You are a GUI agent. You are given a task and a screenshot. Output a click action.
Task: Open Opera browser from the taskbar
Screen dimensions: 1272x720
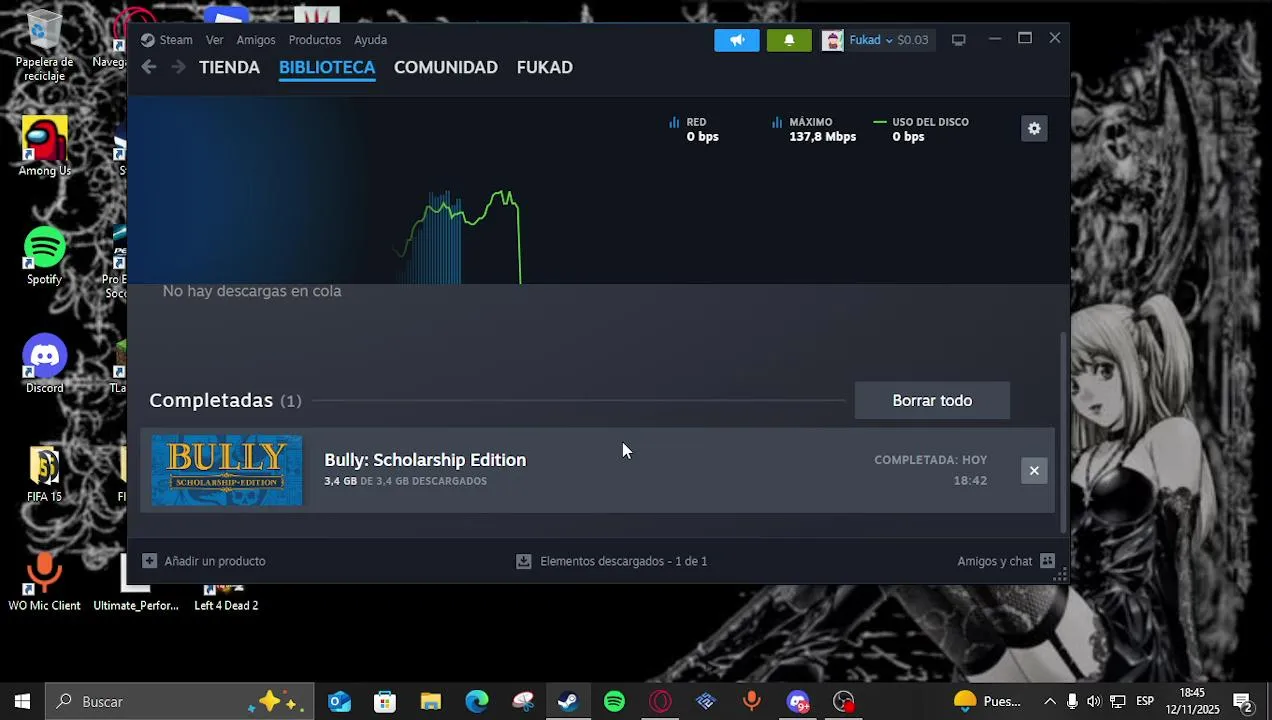click(660, 702)
